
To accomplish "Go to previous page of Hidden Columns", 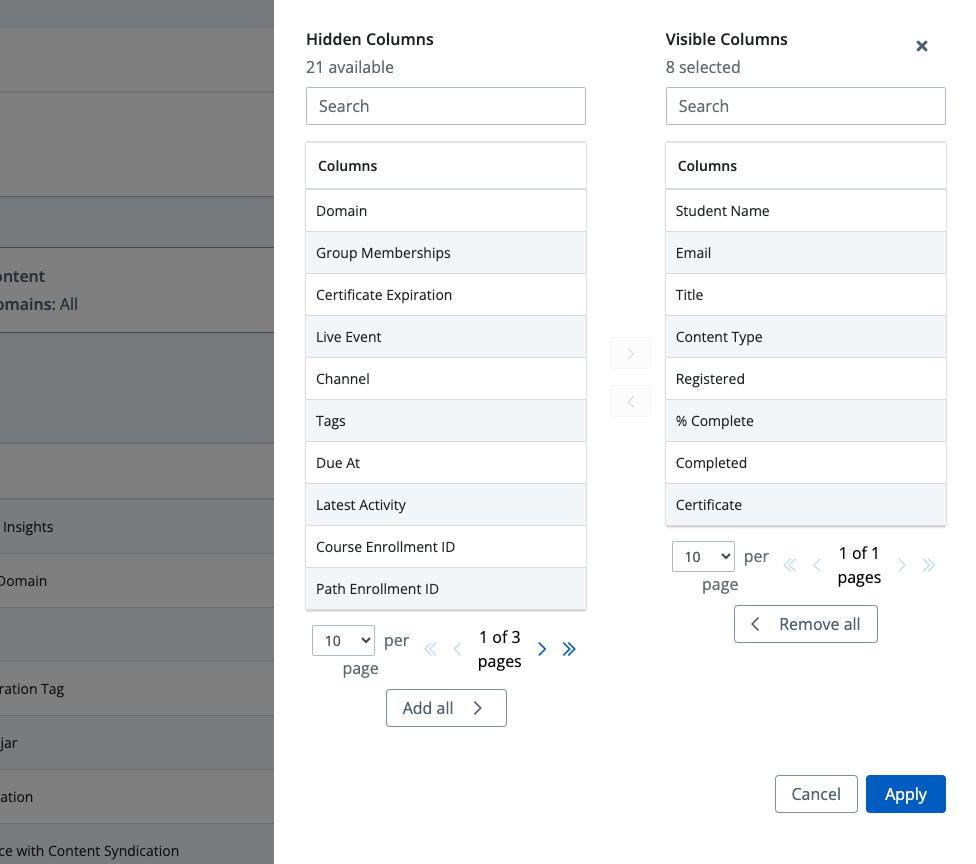I will (458, 649).
